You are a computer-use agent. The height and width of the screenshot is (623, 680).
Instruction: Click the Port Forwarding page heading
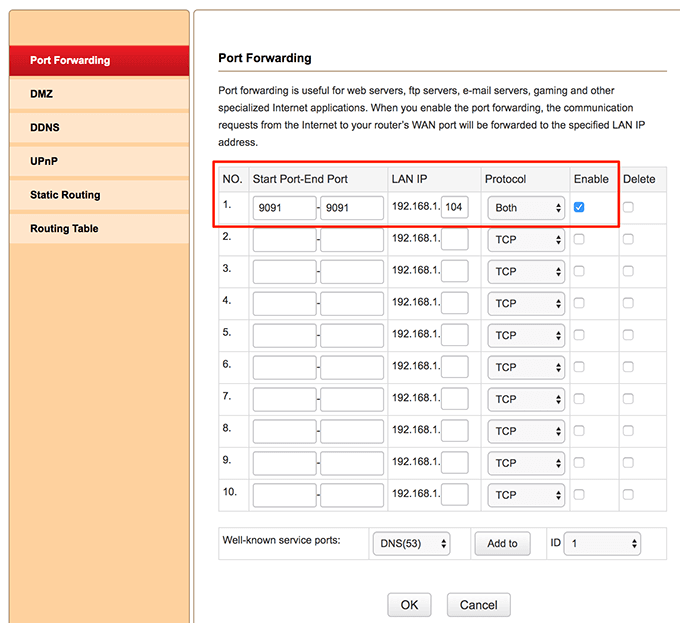(x=265, y=58)
